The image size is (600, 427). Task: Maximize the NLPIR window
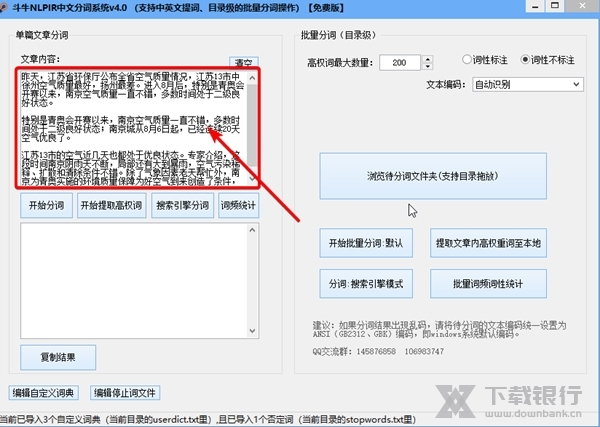coord(555,5)
